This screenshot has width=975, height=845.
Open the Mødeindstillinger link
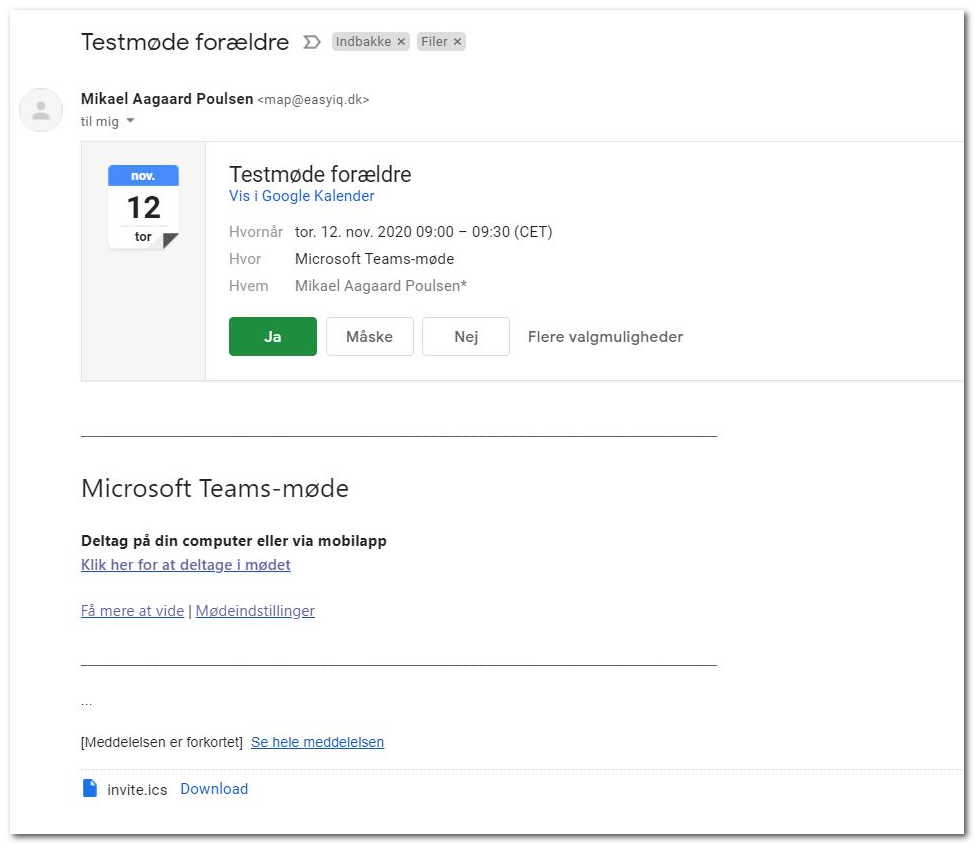255,611
